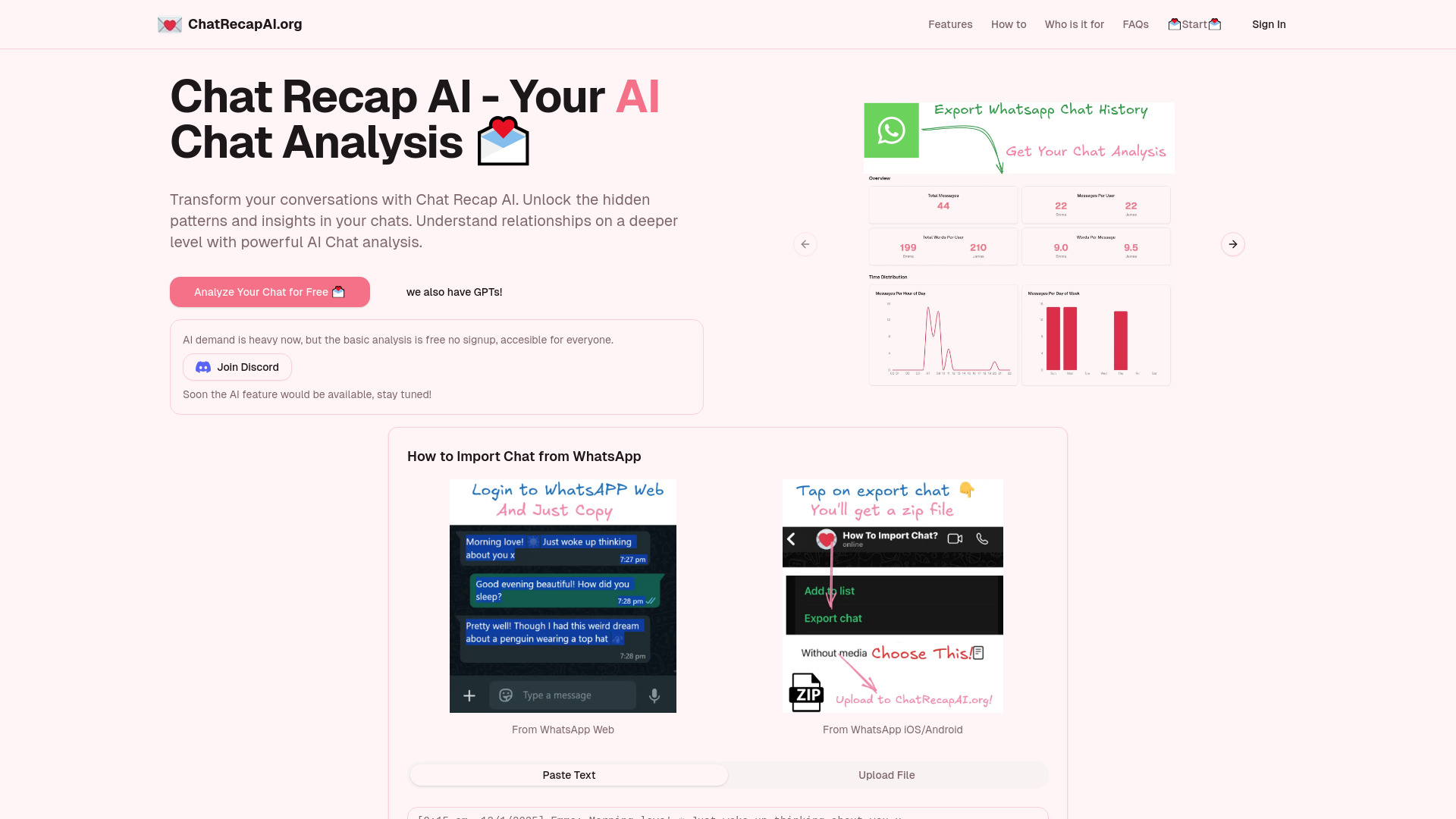Click the Sign In tab link
The height and width of the screenshot is (819, 1456).
[x=1269, y=24]
